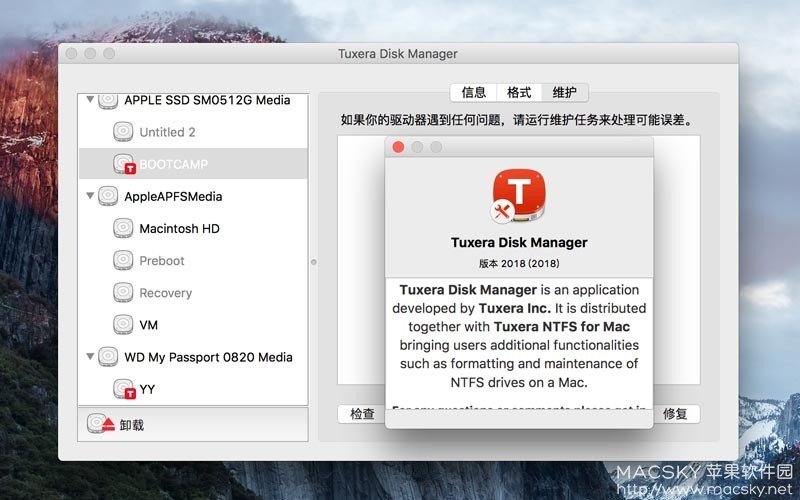Select the BOOTCAMP volume row
This screenshot has height=500, width=800.
point(193,164)
